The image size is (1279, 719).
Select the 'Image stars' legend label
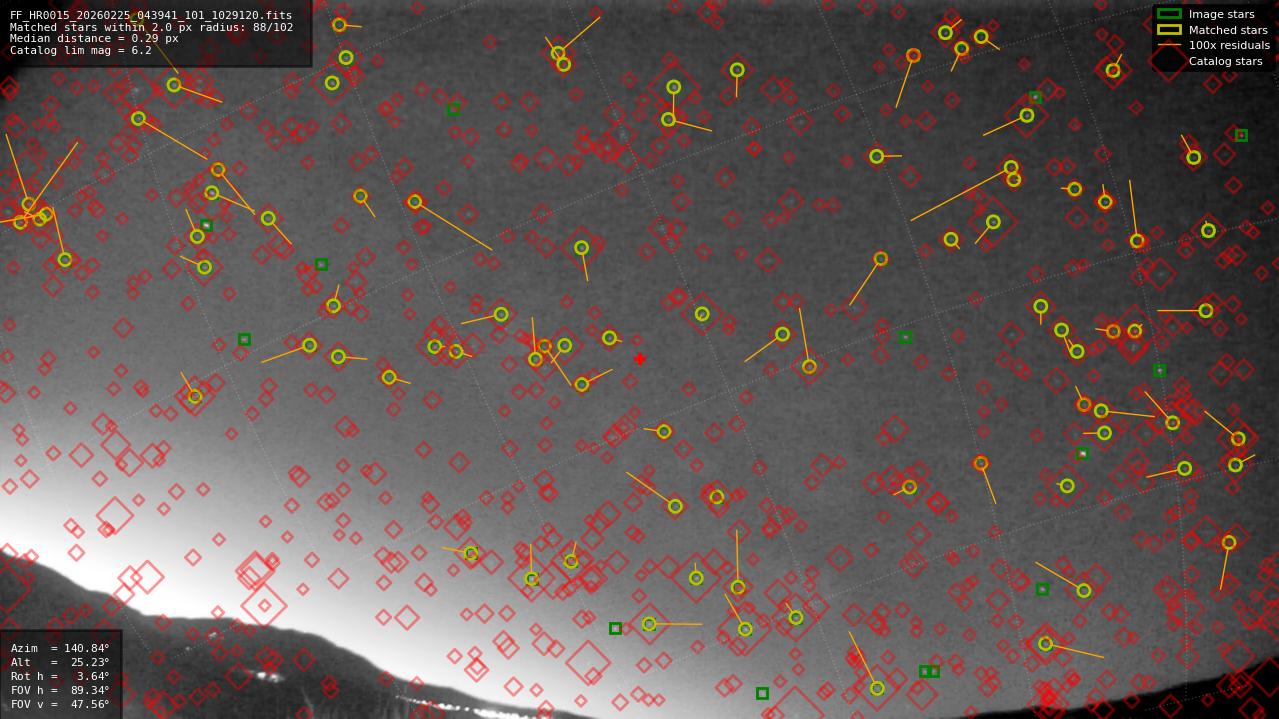tap(1221, 14)
